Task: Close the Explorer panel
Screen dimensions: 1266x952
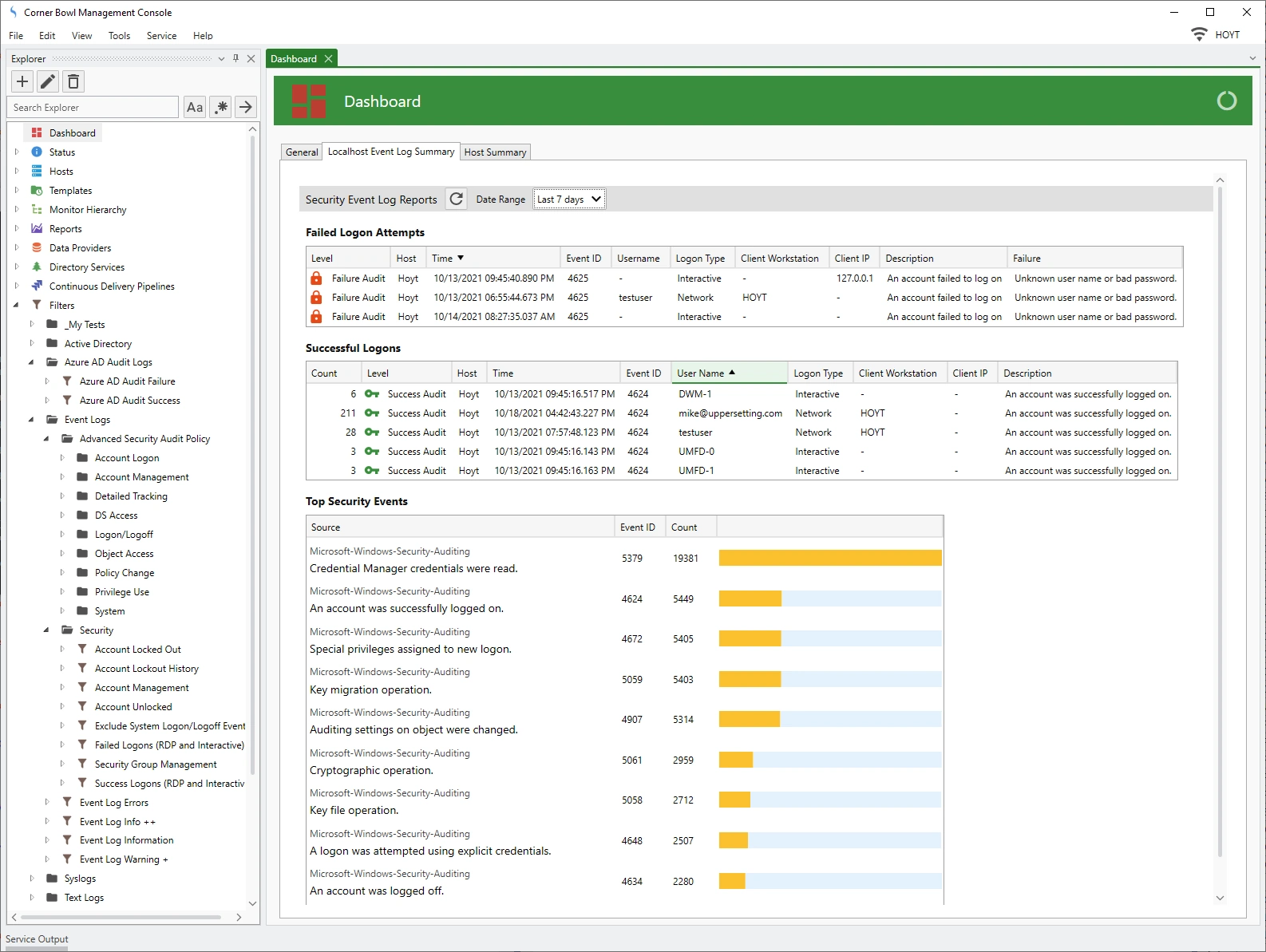Action: (251, 58)
